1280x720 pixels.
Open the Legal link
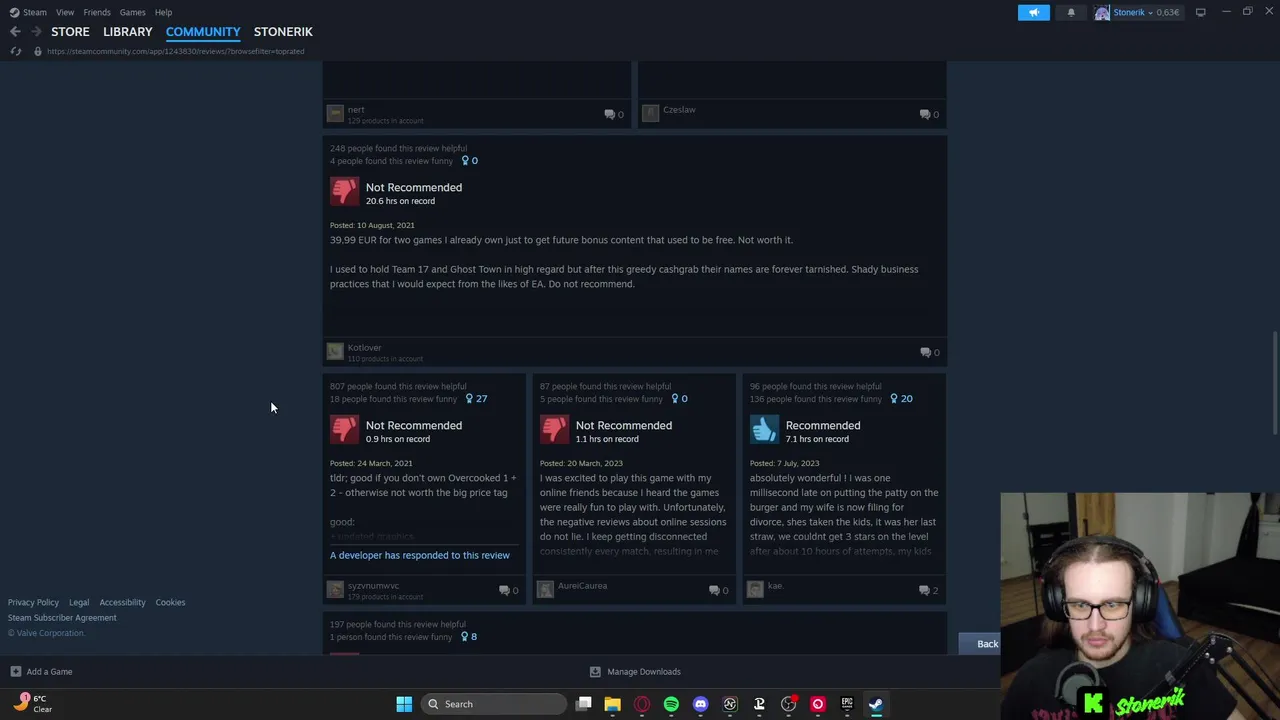pos(79,602)
